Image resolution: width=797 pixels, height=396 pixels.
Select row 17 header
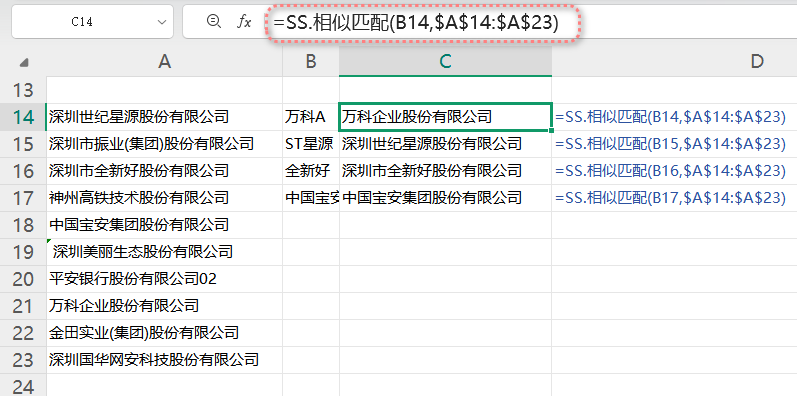23,198
